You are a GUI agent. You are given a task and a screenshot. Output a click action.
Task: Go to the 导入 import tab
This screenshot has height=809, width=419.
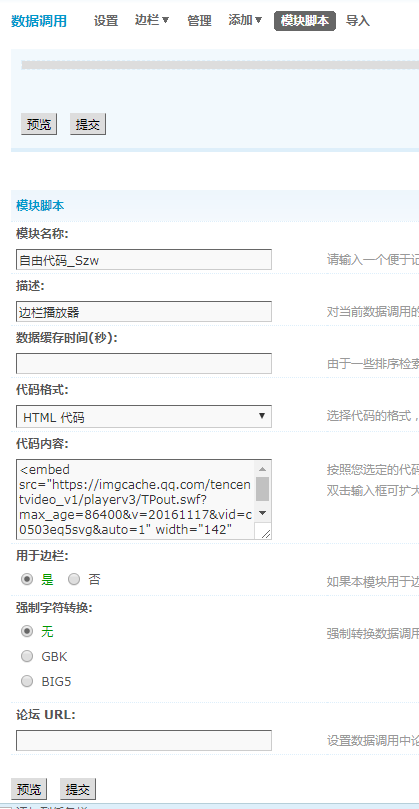[x=358, y=21]
